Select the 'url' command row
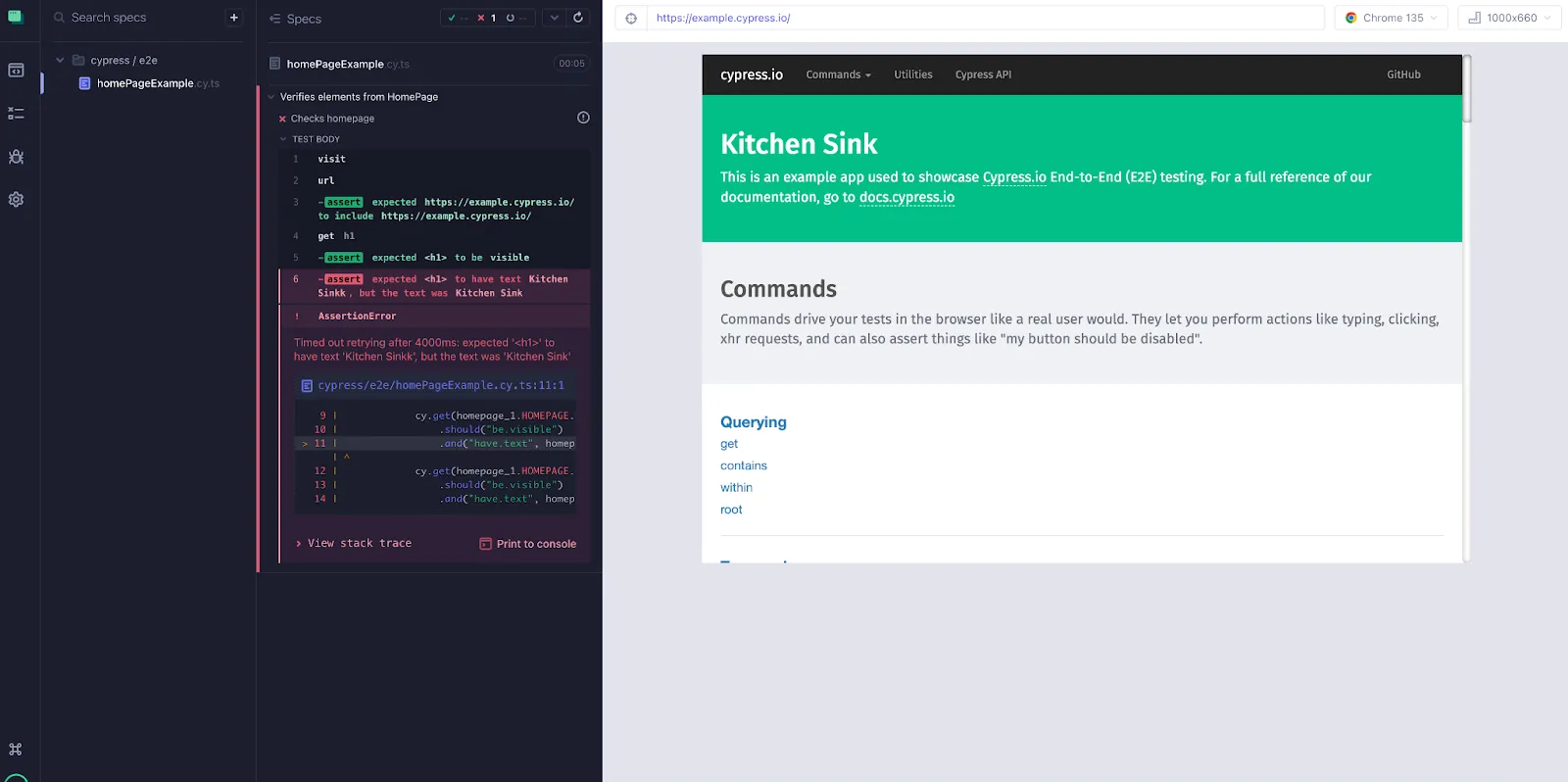1568x782 pixels. click(435, 180)
